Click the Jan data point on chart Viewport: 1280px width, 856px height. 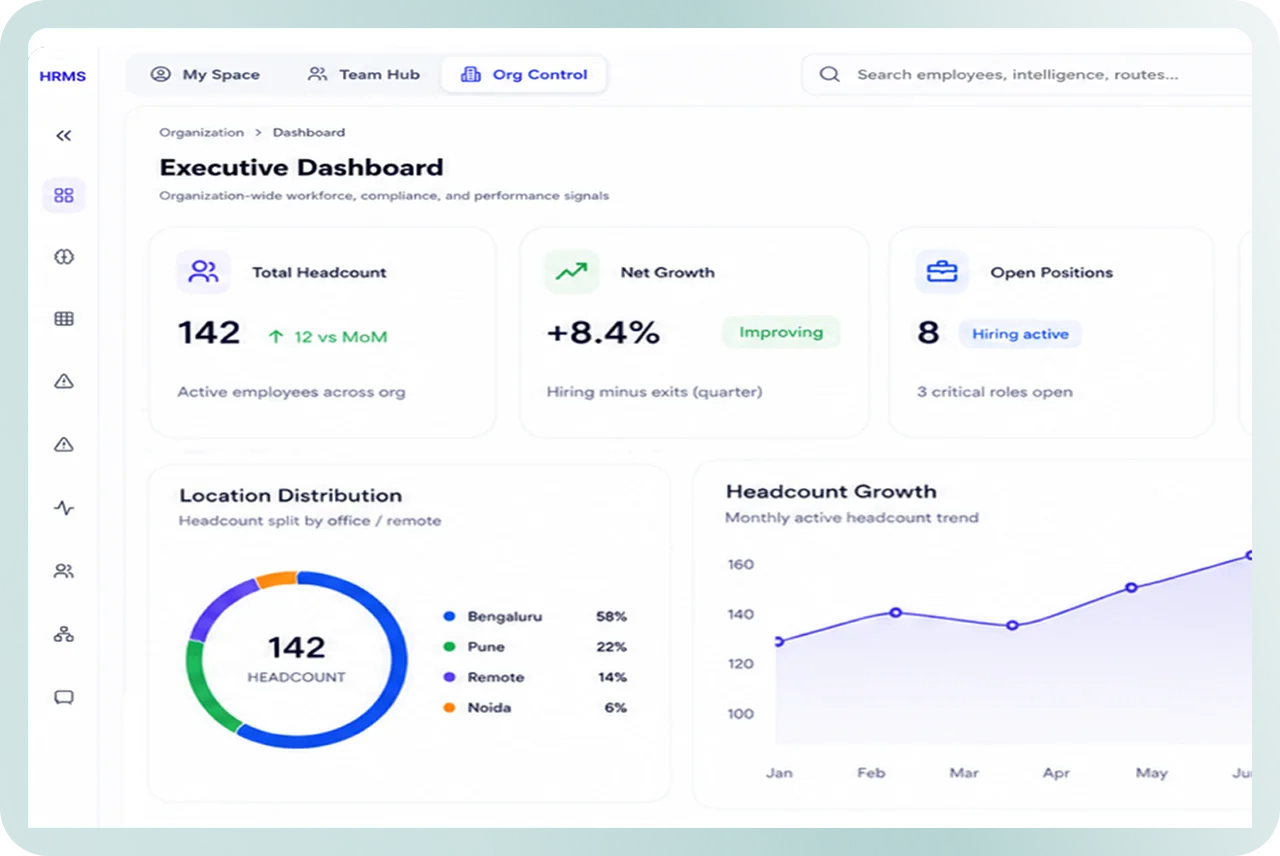click(x=779, y=641)
